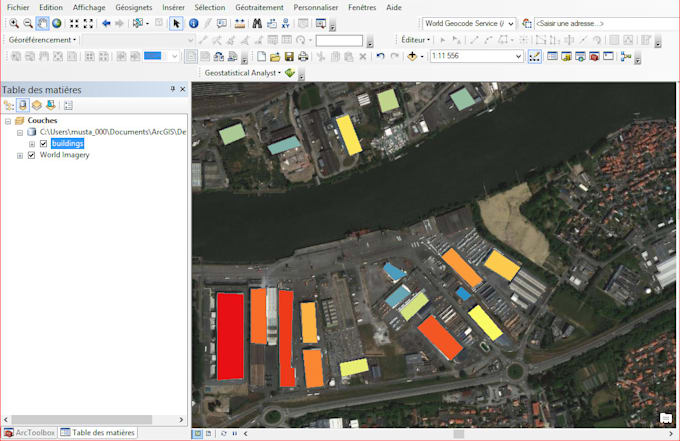Click the Find Route icon

(271, 23)
